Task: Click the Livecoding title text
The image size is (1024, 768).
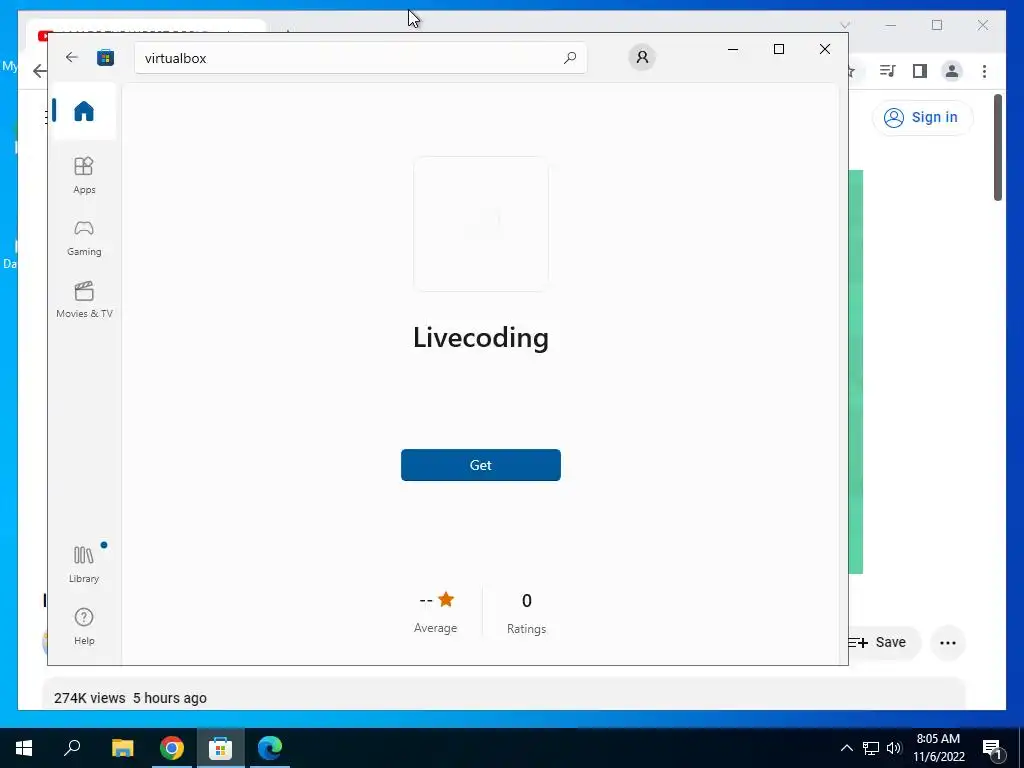Action: [481, 337]
